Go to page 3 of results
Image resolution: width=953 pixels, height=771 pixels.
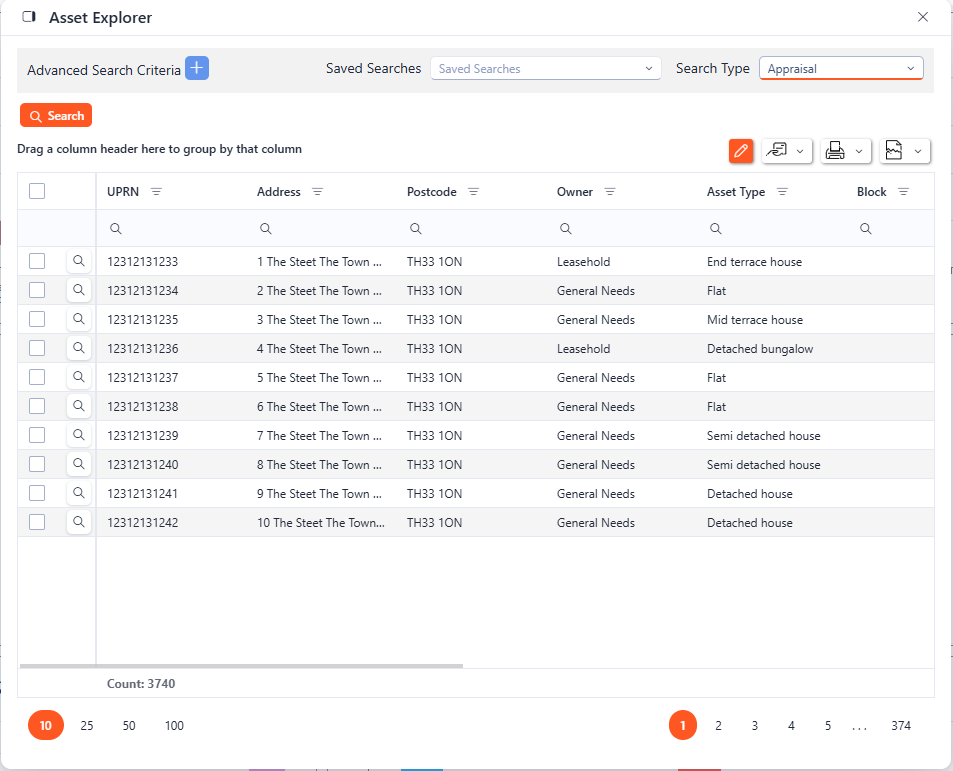(755, 726)
